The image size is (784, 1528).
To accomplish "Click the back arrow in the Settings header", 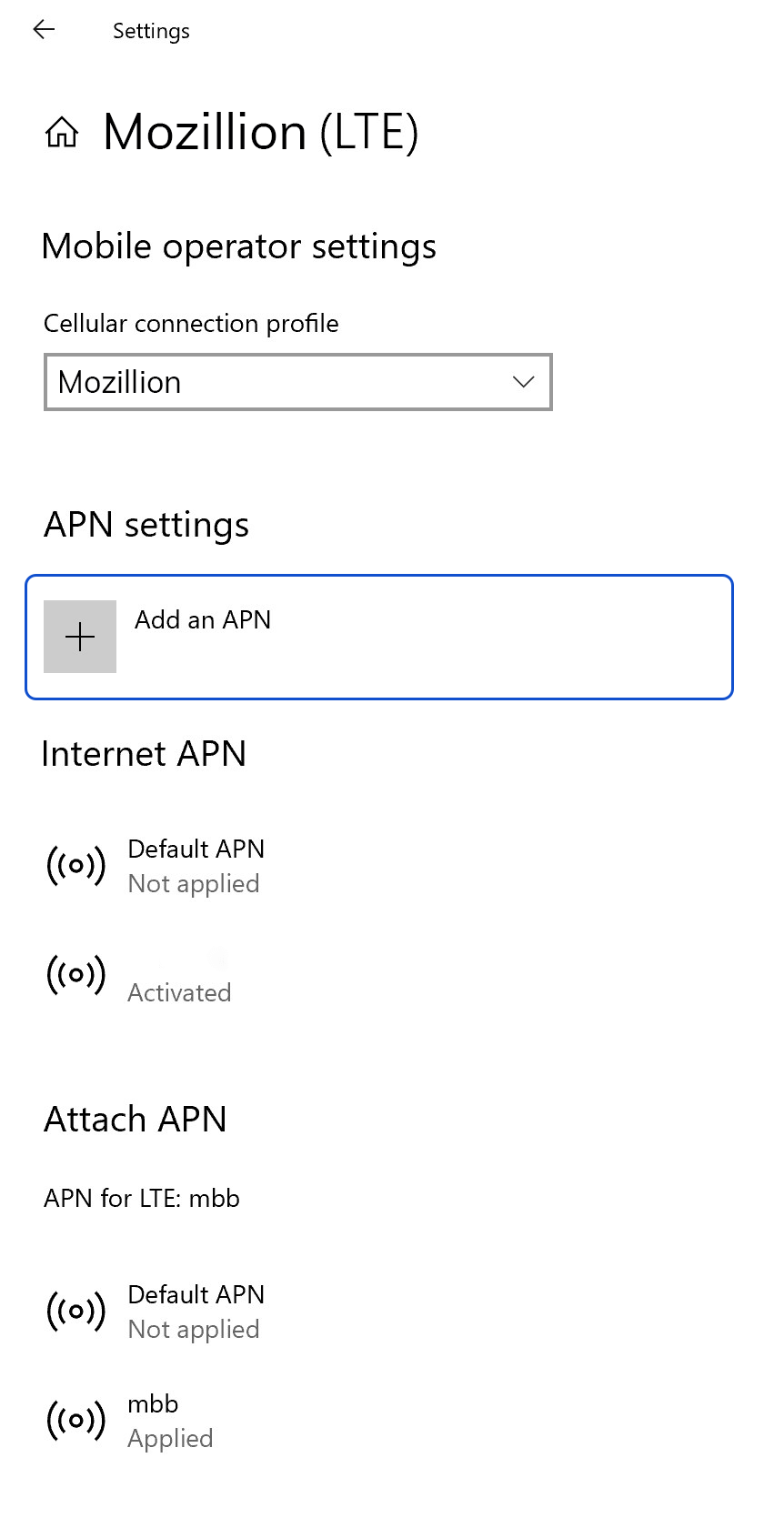I will point(44,30).
